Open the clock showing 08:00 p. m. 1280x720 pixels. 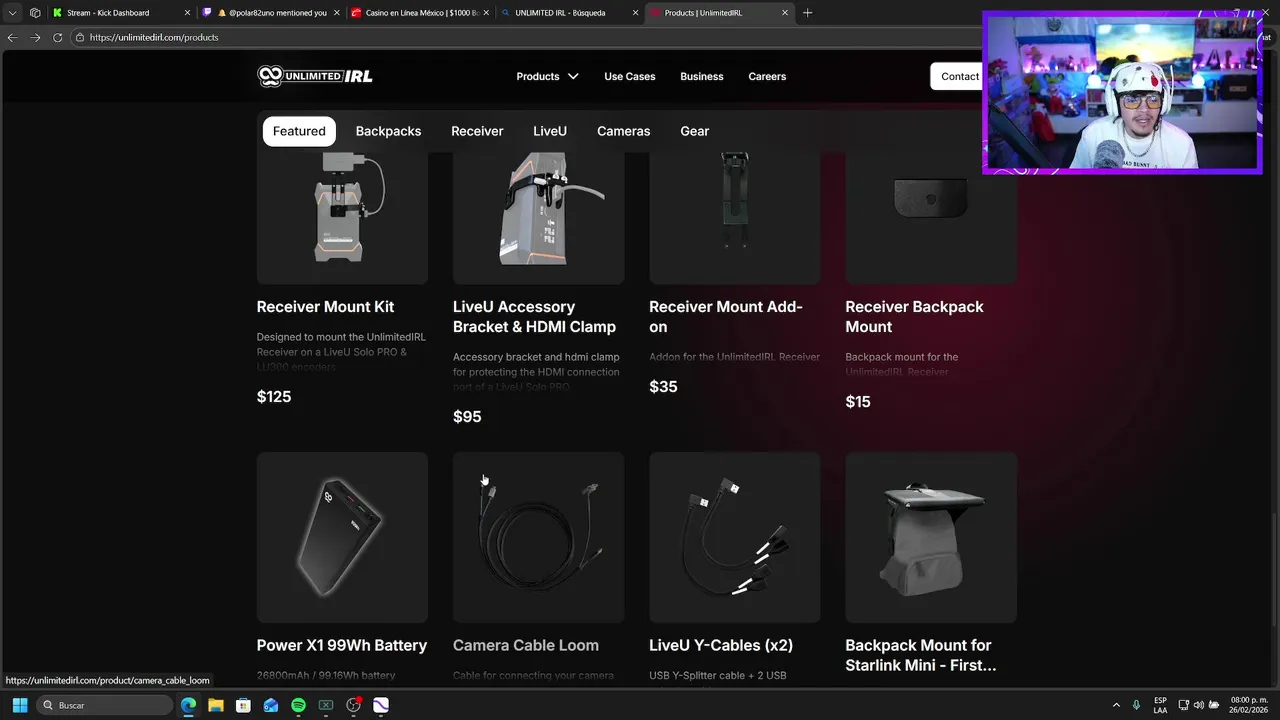pyautogui.click(x=1249, y=705)
